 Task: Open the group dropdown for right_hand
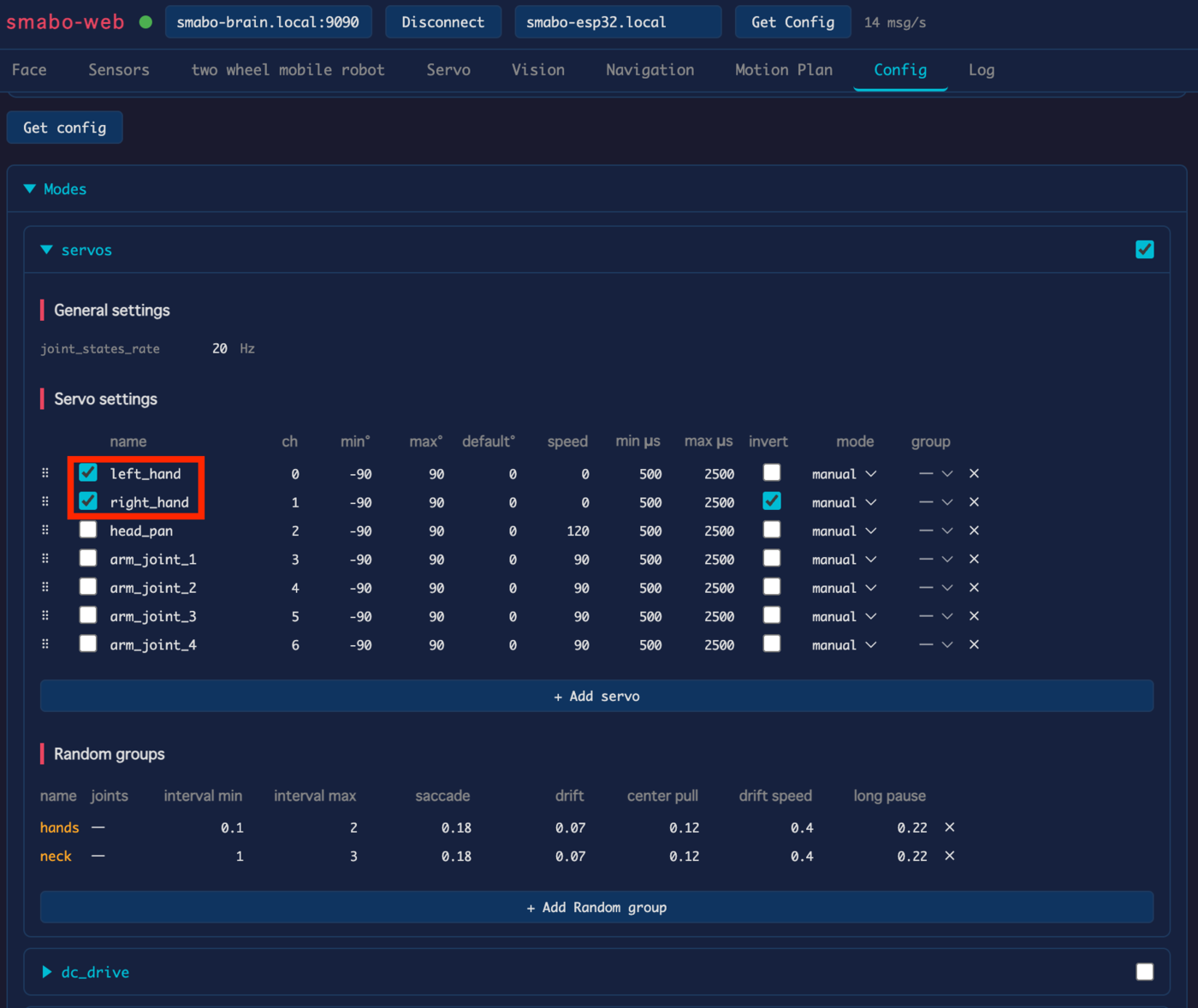point(936,502)
